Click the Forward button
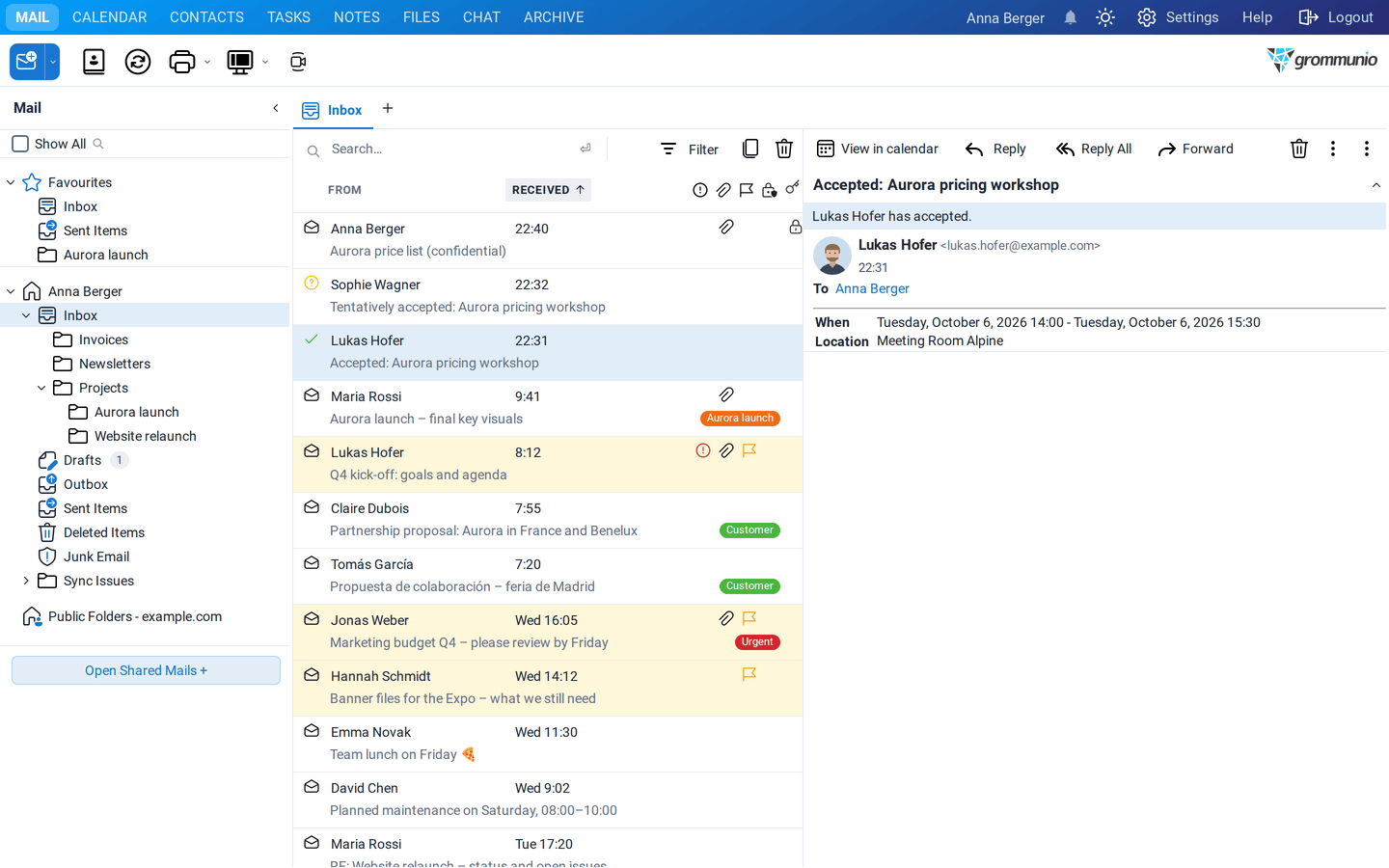Viewport: 1389px width, 868px height. pyautogui.click(x=1195, y=149)
